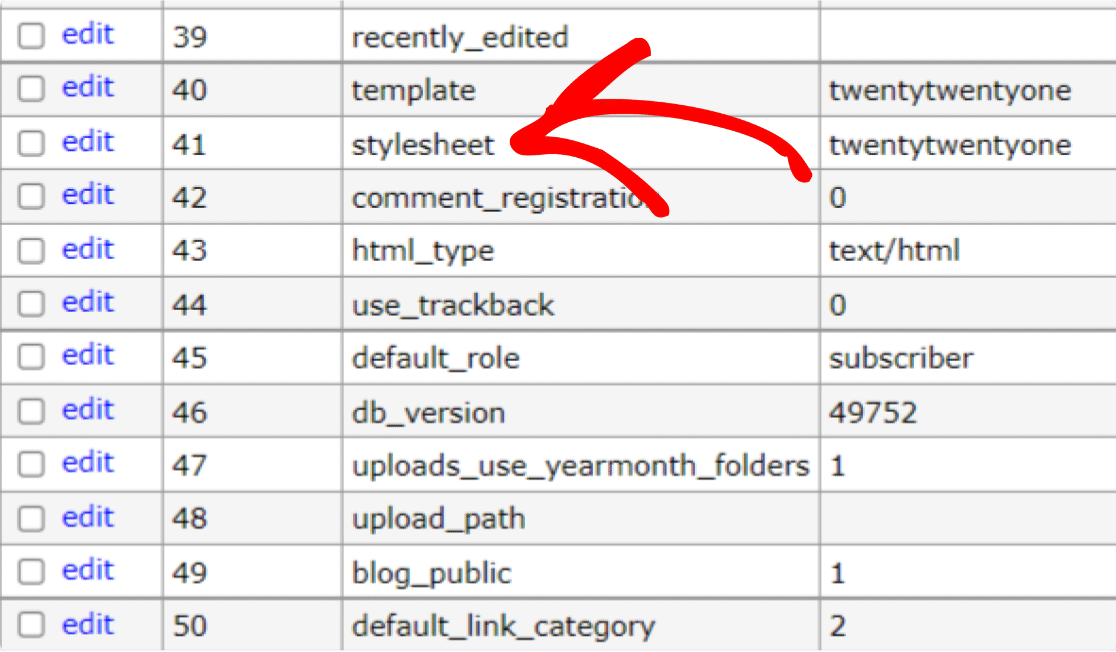
Task: Edit row 42 comment_registration
Action: pos(88,194)
